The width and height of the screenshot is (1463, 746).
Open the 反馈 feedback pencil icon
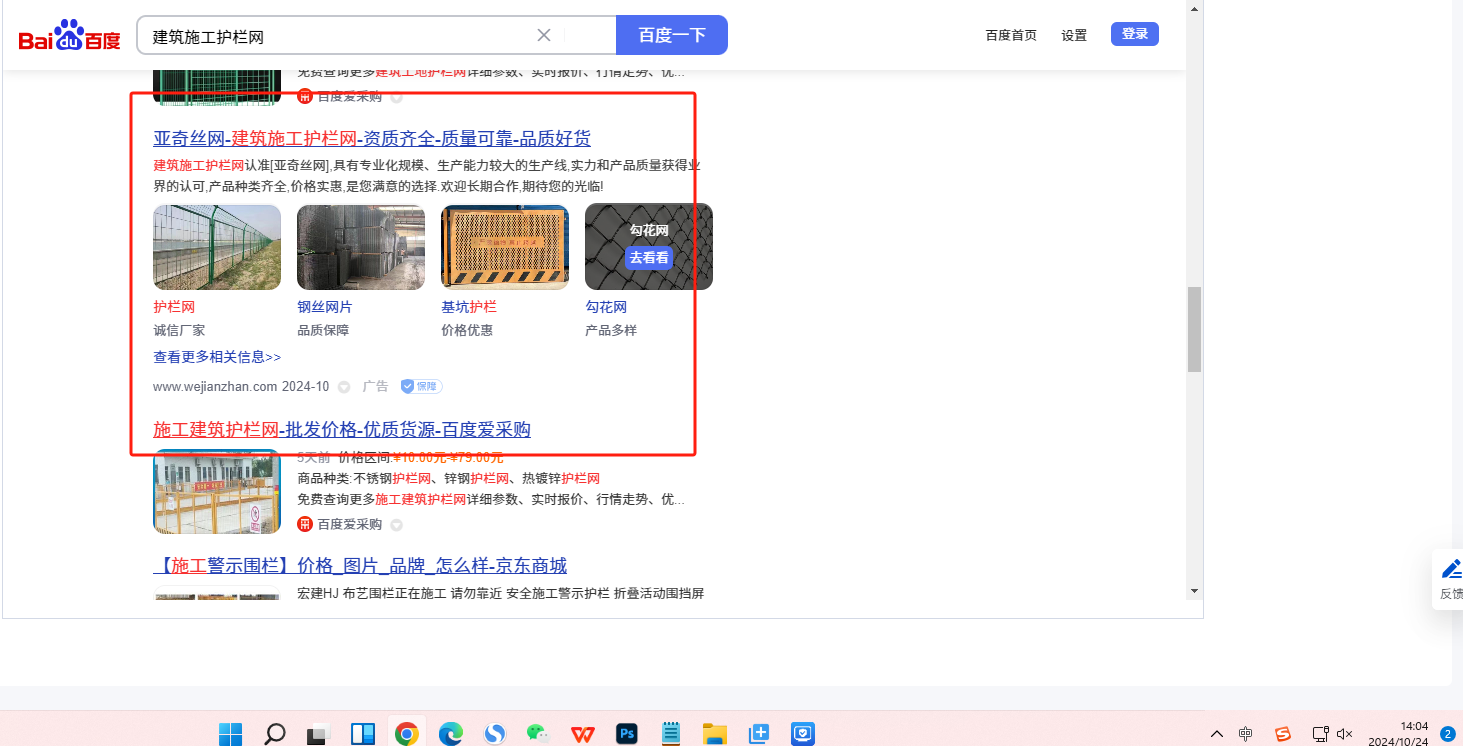1451,570
